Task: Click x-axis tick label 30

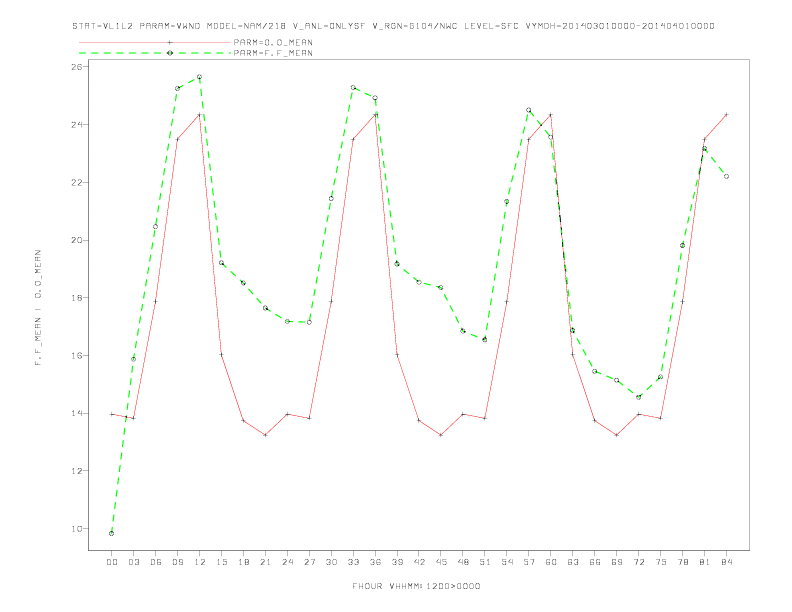Action: (331, 562)
